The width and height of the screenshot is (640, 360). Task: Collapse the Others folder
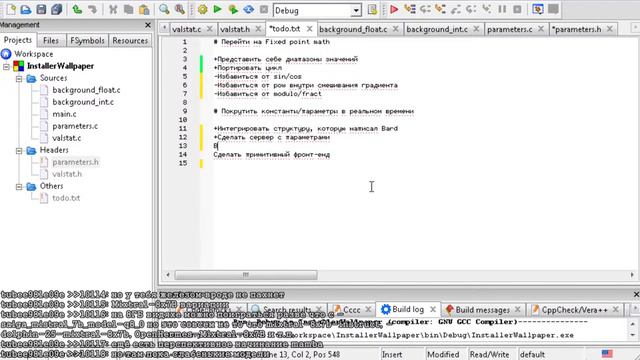click(19, 187)
